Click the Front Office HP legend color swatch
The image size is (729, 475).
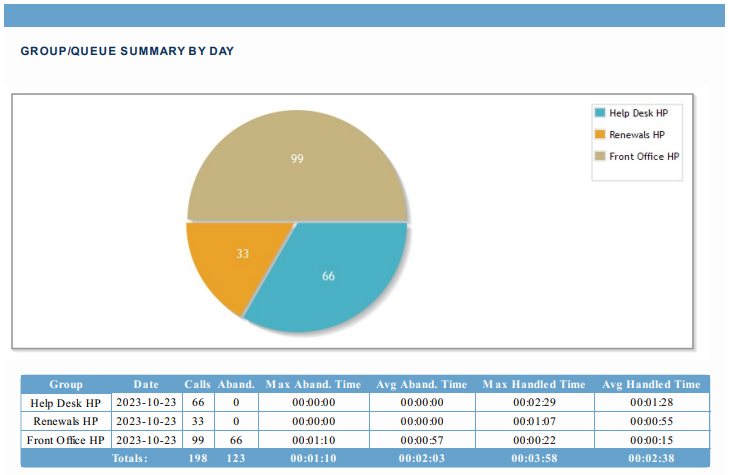tap(600, 156)
